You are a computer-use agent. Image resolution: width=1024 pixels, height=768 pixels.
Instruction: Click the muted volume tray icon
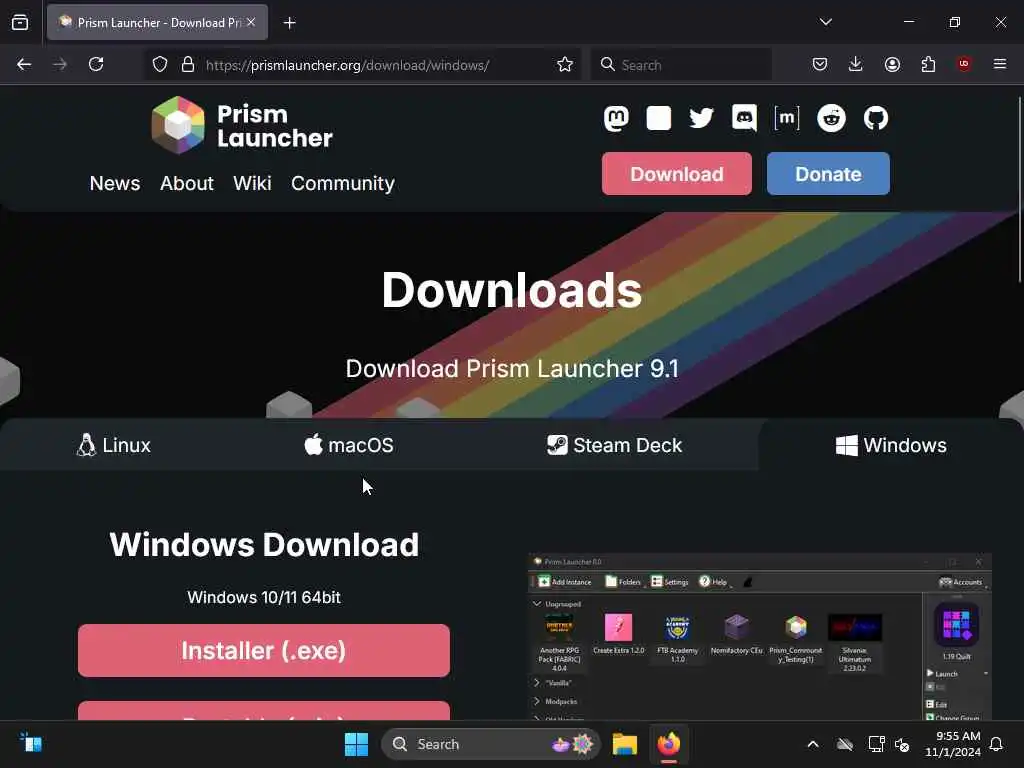click(903, 744)
